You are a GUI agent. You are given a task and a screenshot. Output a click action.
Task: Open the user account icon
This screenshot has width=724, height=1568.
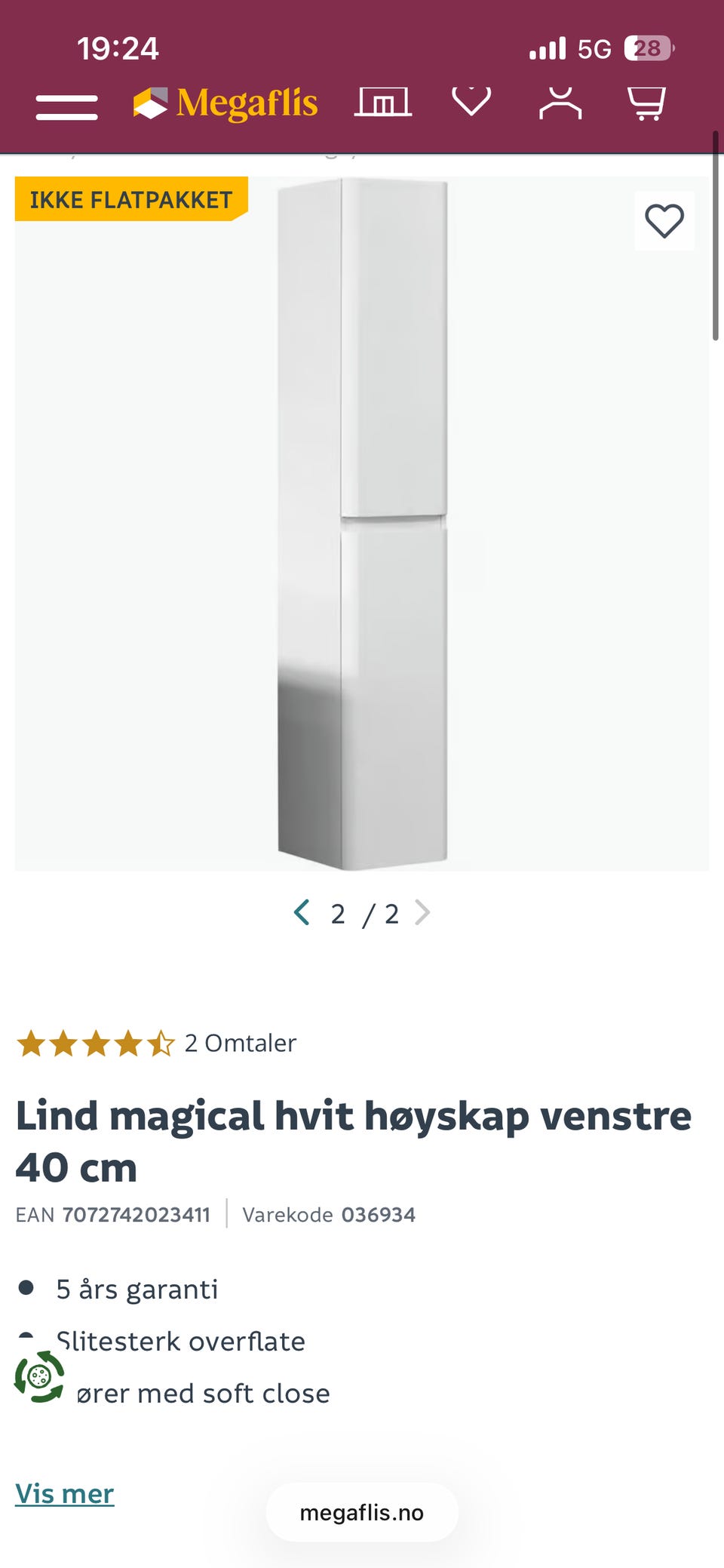(x=560, y=103)
